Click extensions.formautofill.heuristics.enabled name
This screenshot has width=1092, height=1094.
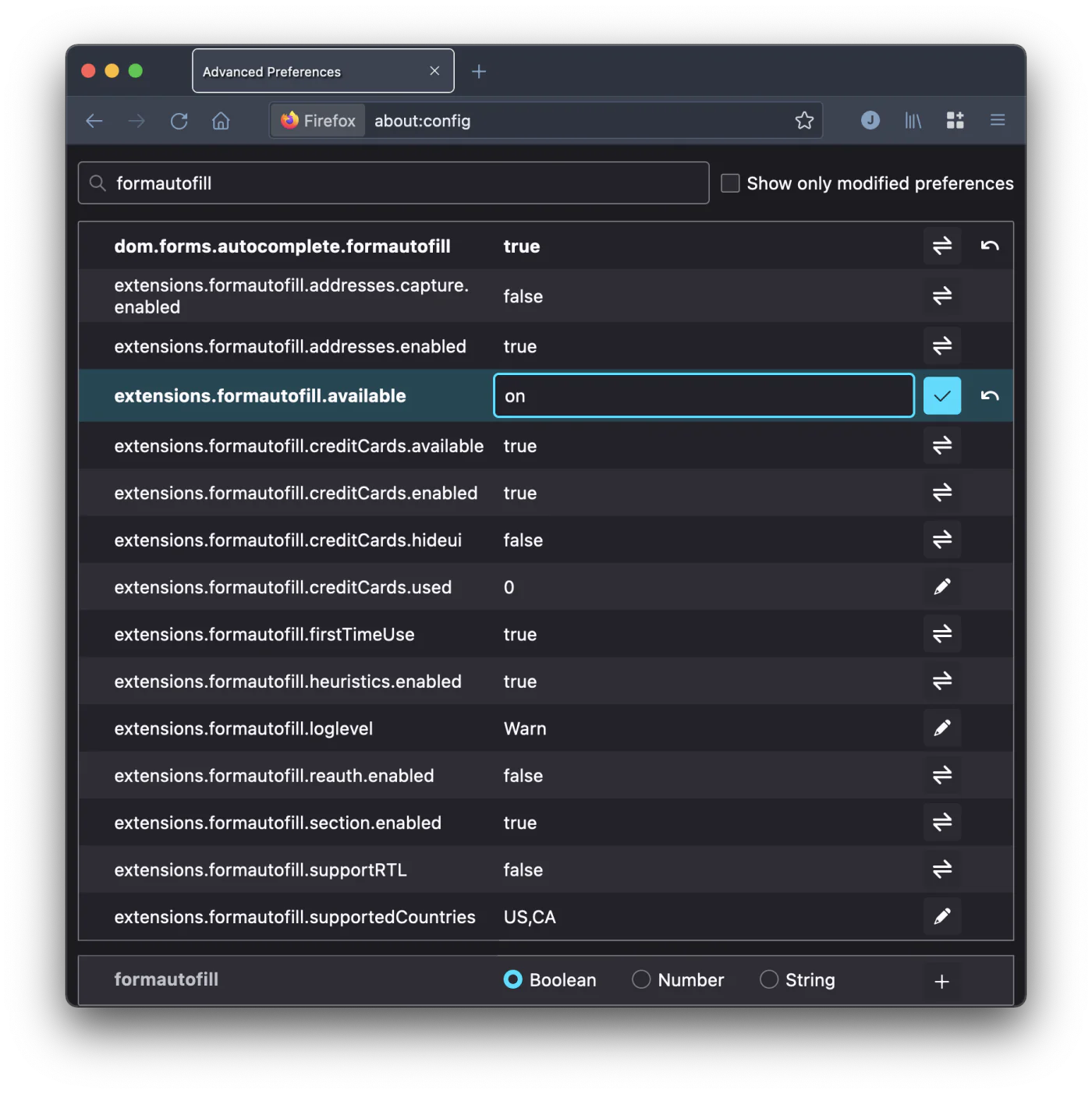pyautogui.click(x=288, y=682)
